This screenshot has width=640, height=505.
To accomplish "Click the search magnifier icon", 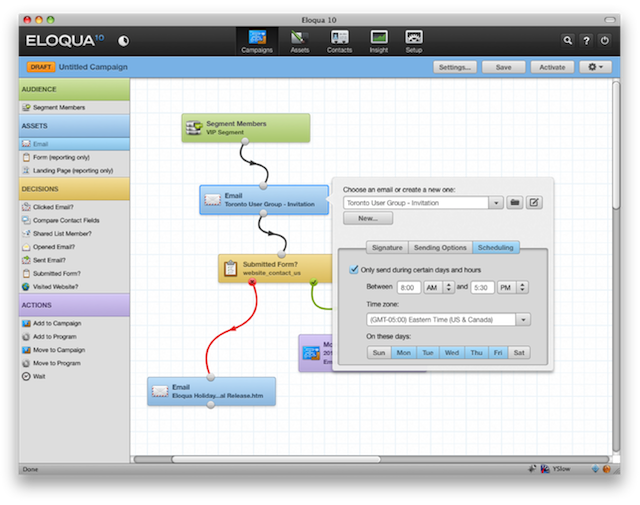I will 568,40.
